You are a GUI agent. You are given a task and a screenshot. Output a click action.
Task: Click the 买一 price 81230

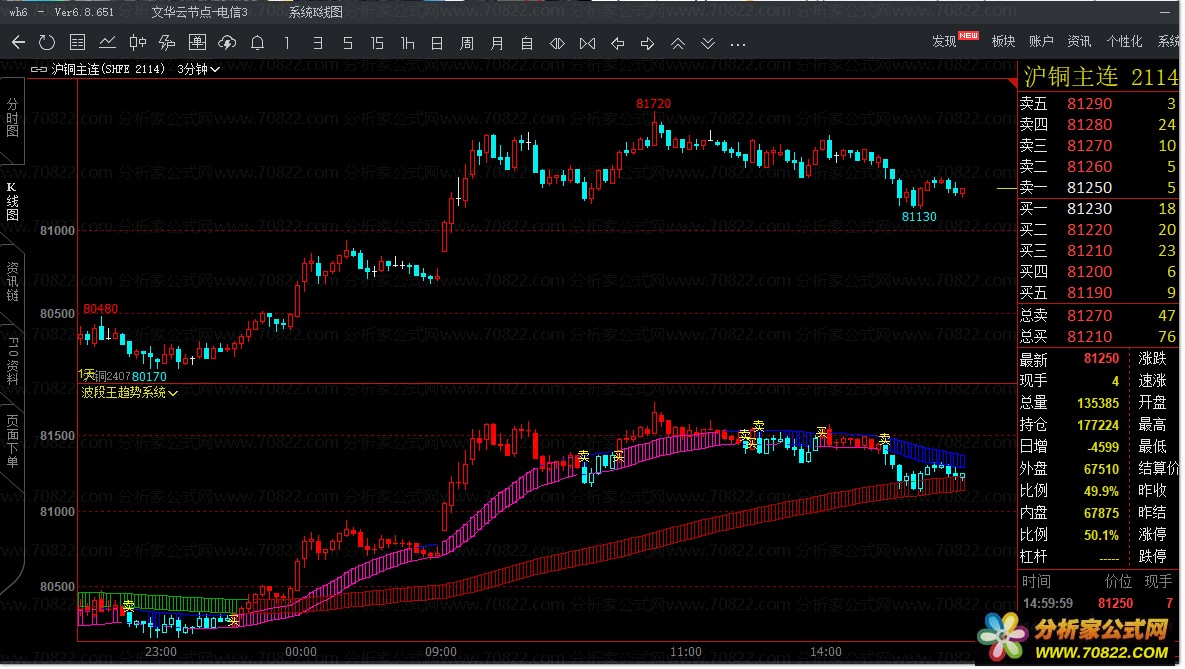click(1089, 209)
